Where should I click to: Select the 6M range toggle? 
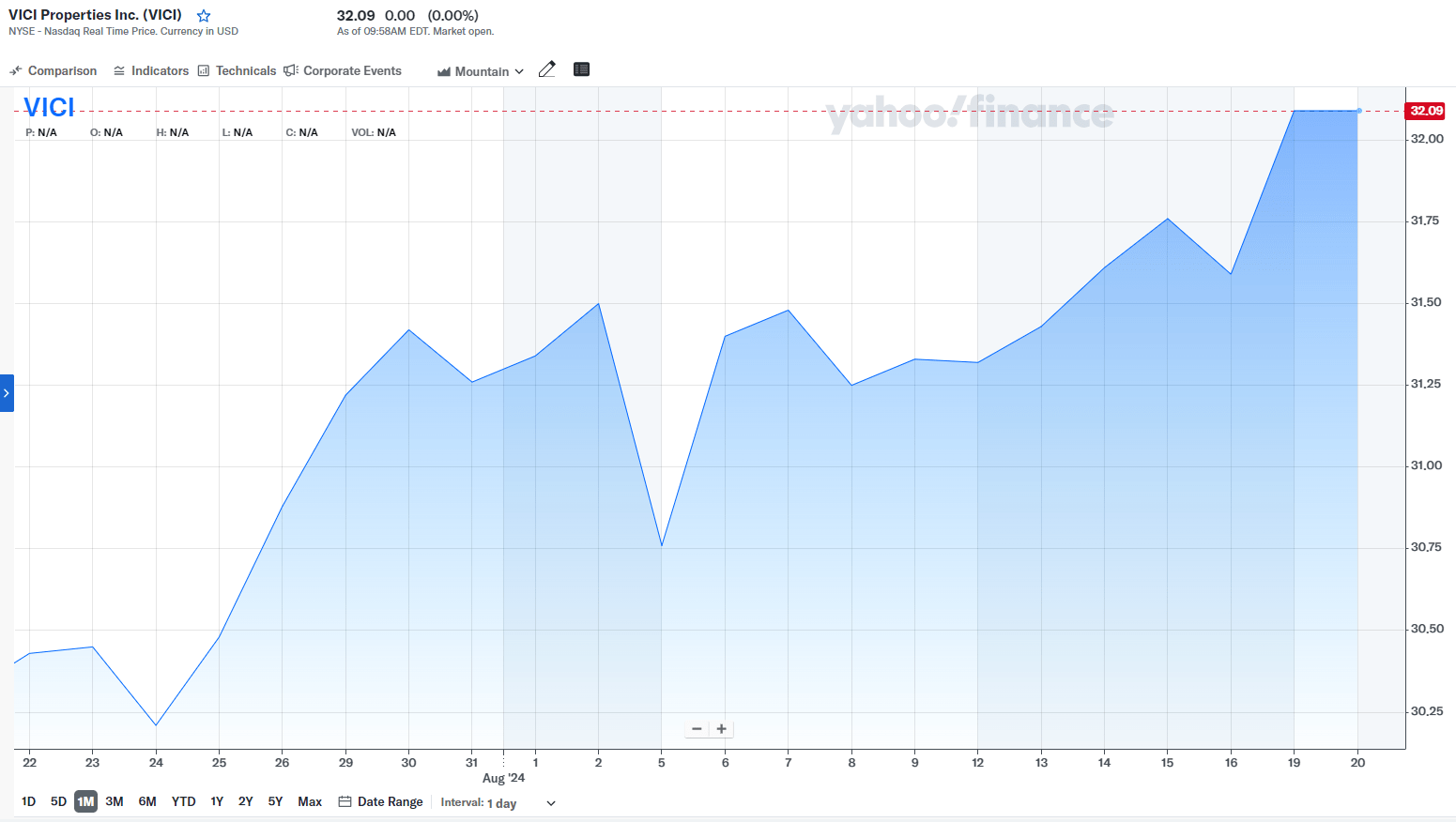146,801
